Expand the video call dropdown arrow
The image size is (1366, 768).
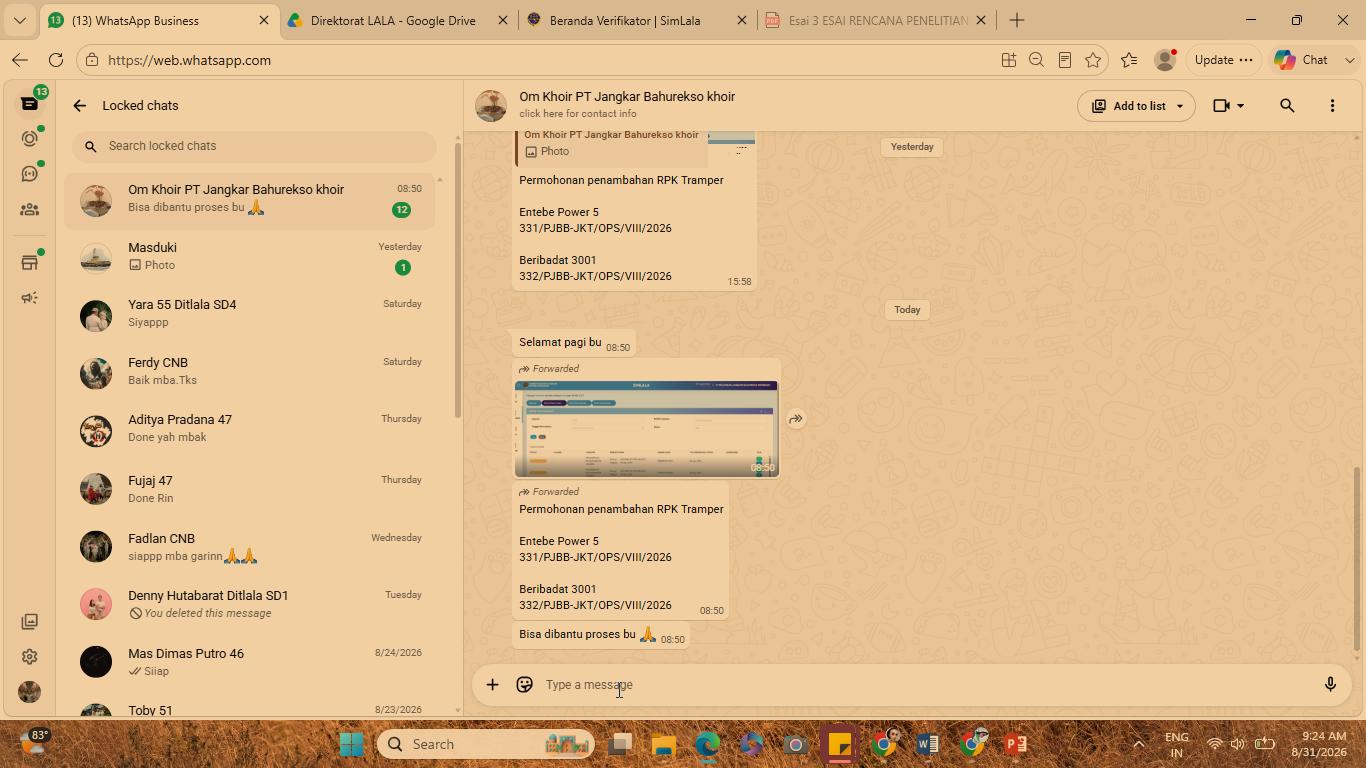tap(1241, 106)
